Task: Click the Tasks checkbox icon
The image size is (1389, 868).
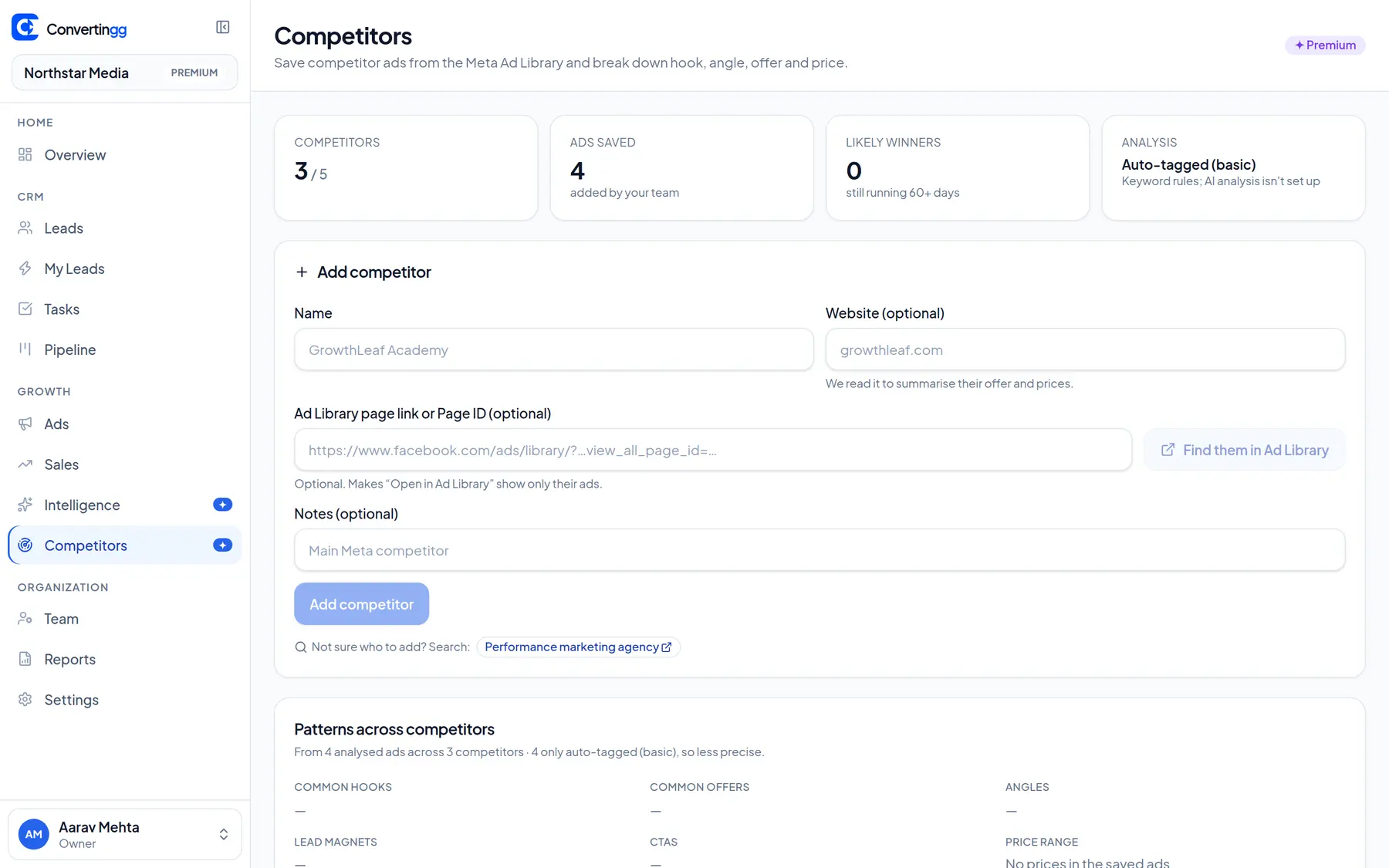Action: [25, 309]
